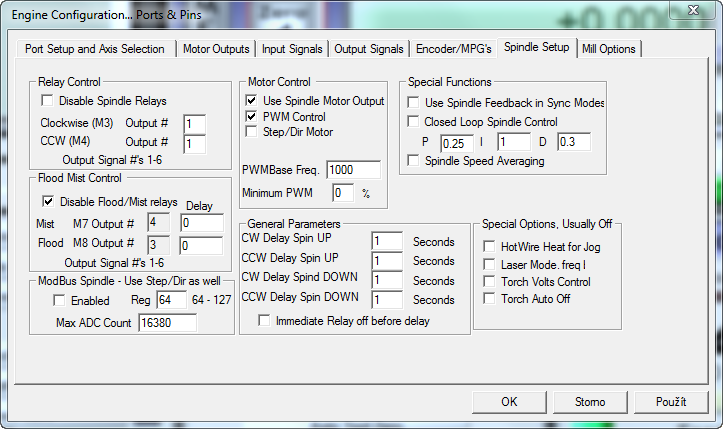Go to the Input Signals tab
This screenshot has height=429, width=723.
(292, 48)
